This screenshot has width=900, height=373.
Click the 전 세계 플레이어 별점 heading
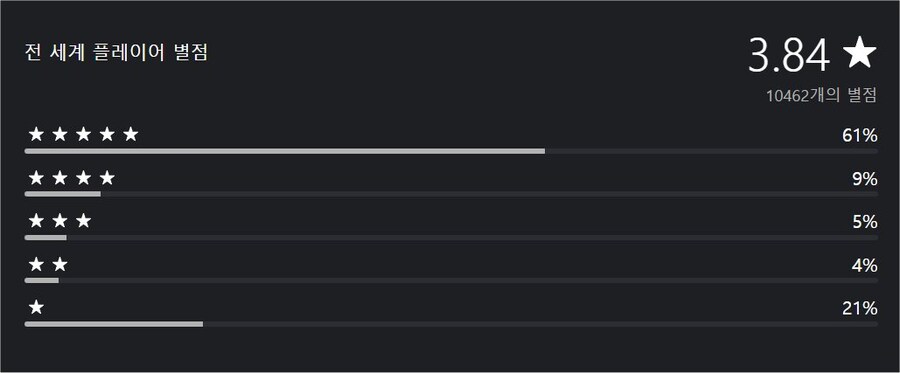click(116, 53)
